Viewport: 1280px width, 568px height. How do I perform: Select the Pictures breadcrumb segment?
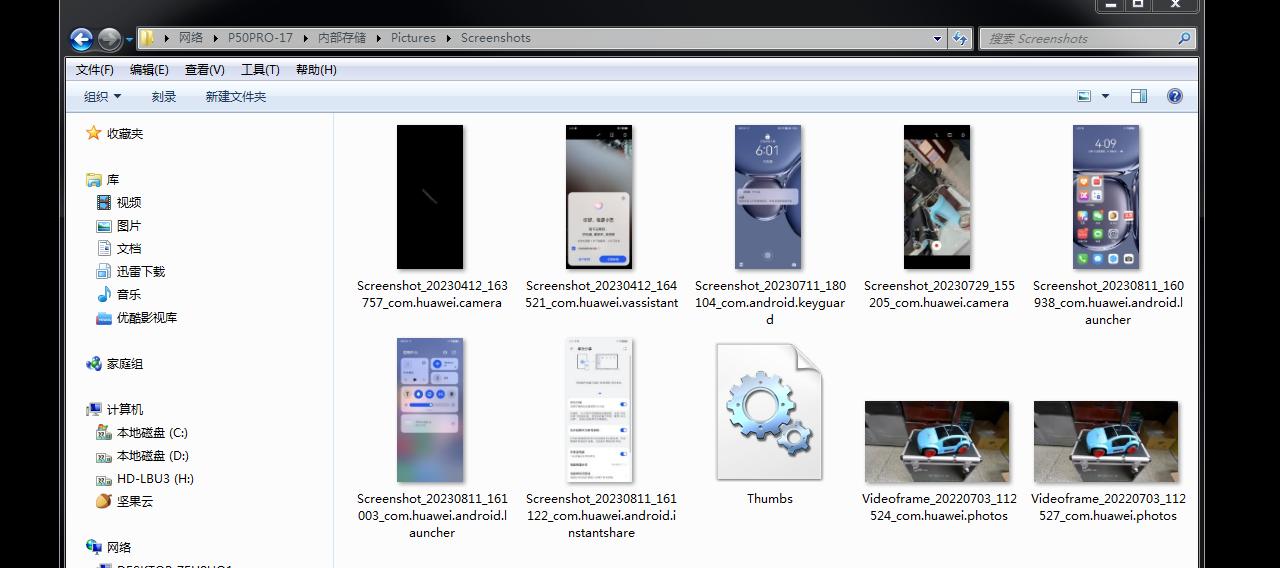pyautogui.click(x=413, y=38)
